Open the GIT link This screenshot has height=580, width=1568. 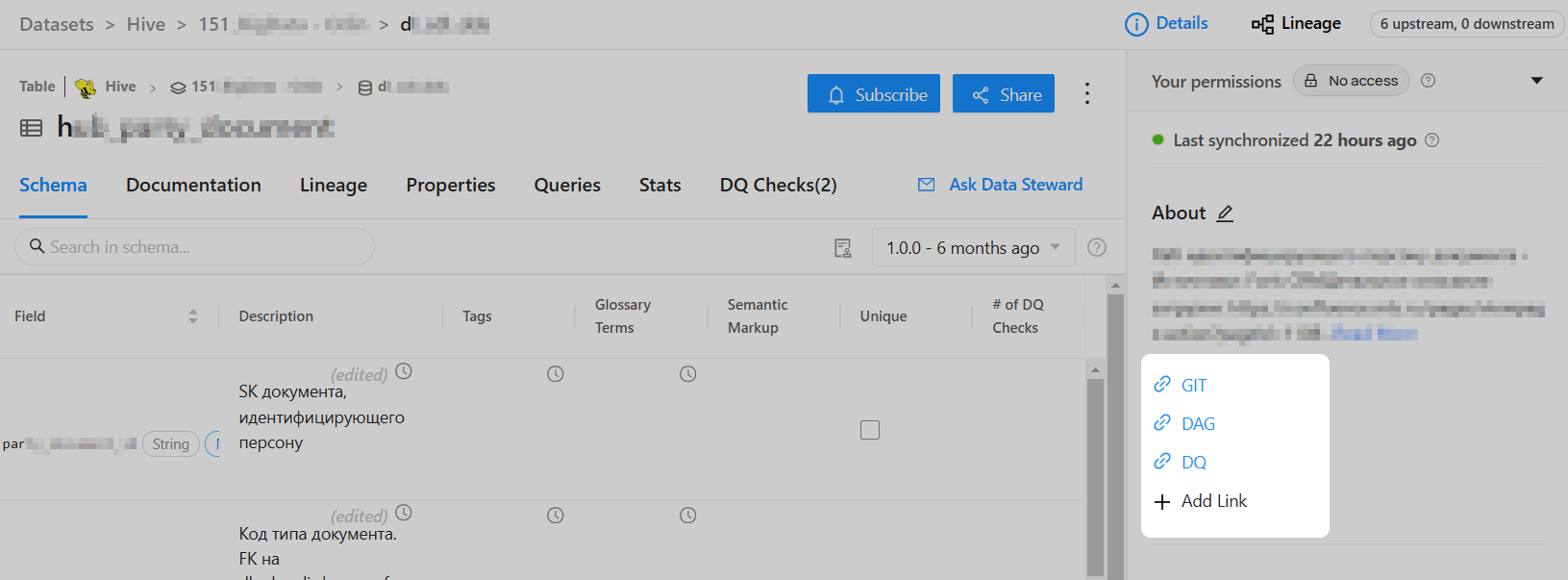(x=1193, y=386)
